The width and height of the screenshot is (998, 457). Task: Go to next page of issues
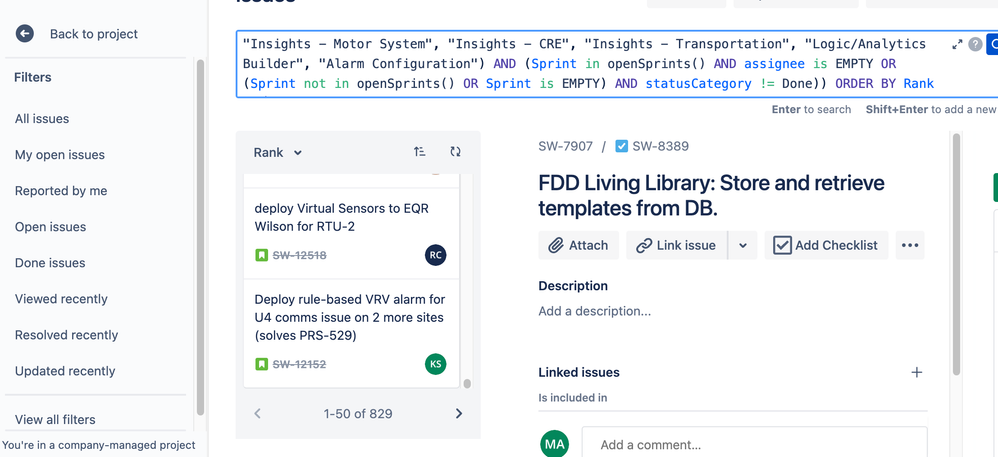coord(459,414)
